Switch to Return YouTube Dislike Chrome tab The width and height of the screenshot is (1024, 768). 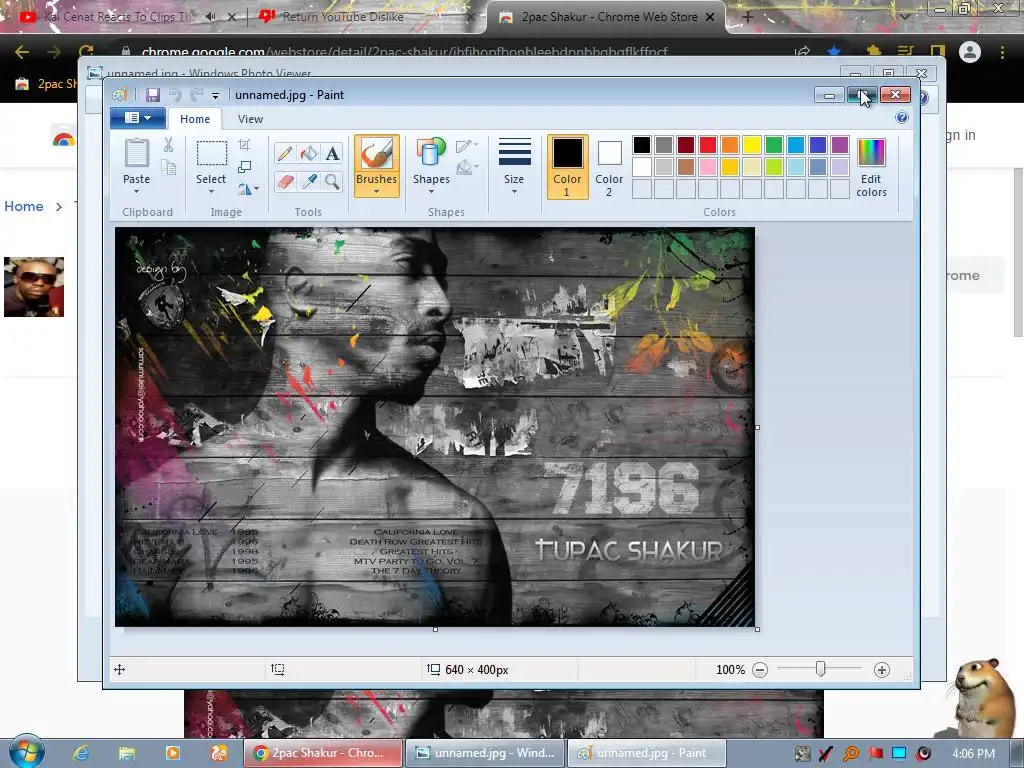pos(366,17)
